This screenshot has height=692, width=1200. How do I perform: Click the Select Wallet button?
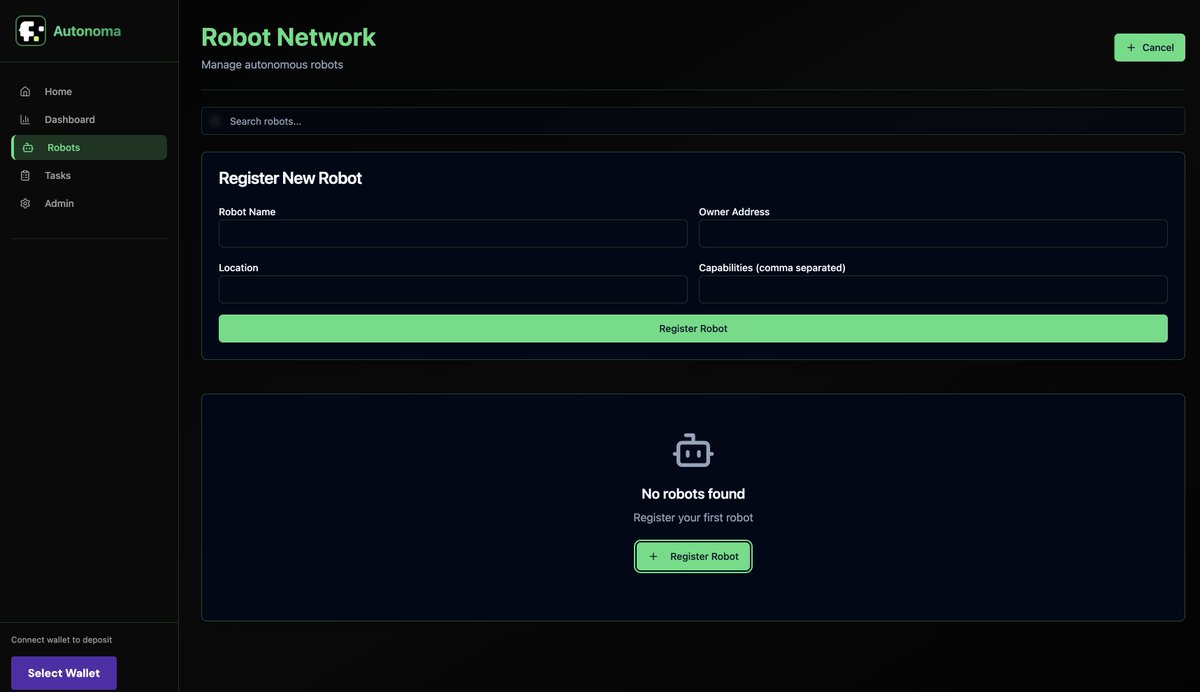pyautogui.click(x=64, y=673)
